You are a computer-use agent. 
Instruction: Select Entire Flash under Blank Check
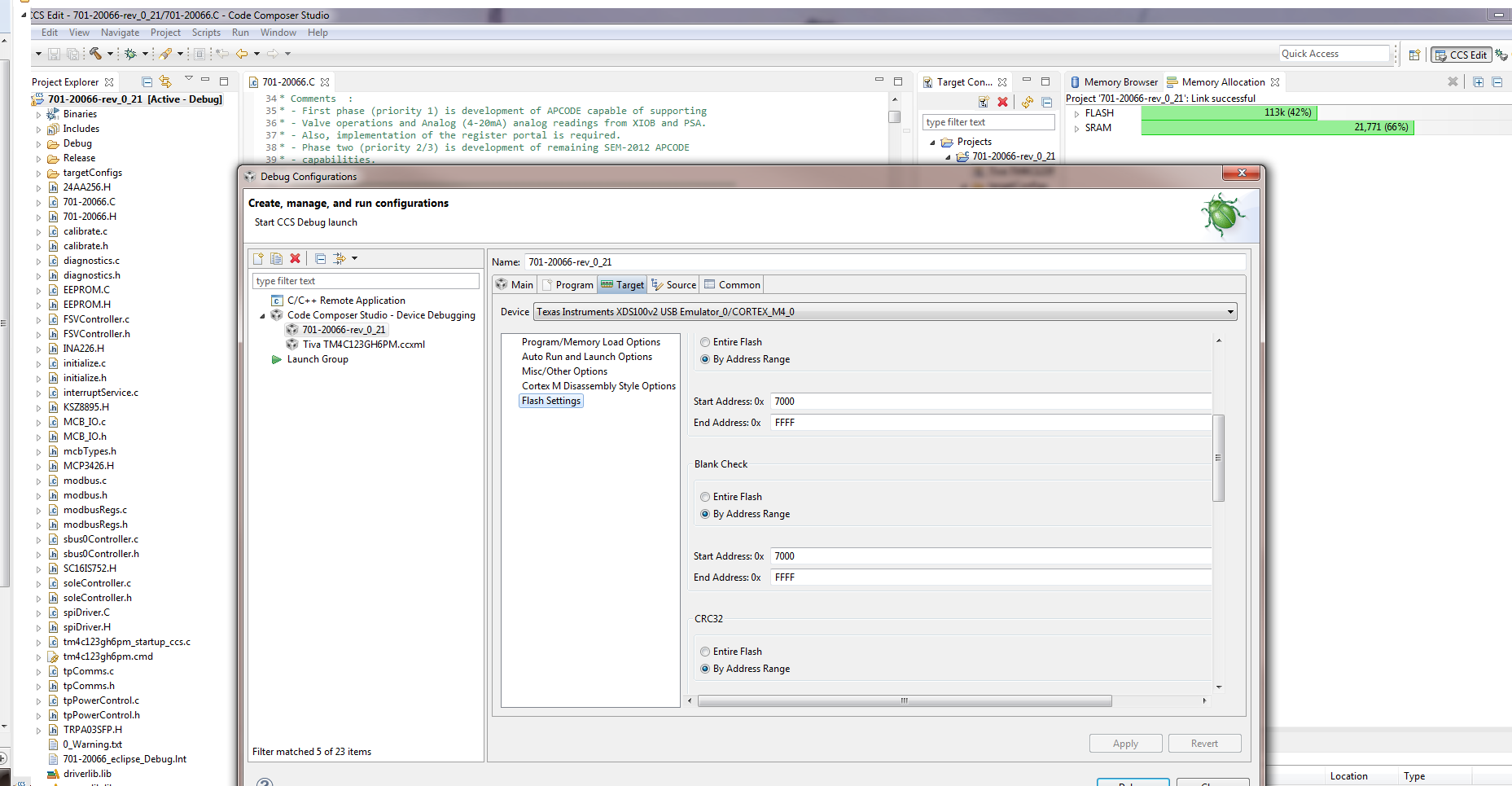pos(705,497)
